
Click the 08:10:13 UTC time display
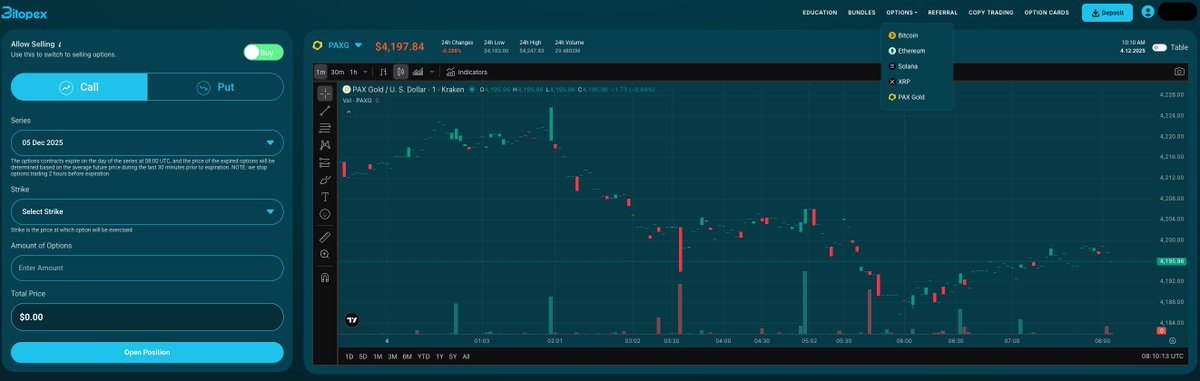pos(1164,356)
